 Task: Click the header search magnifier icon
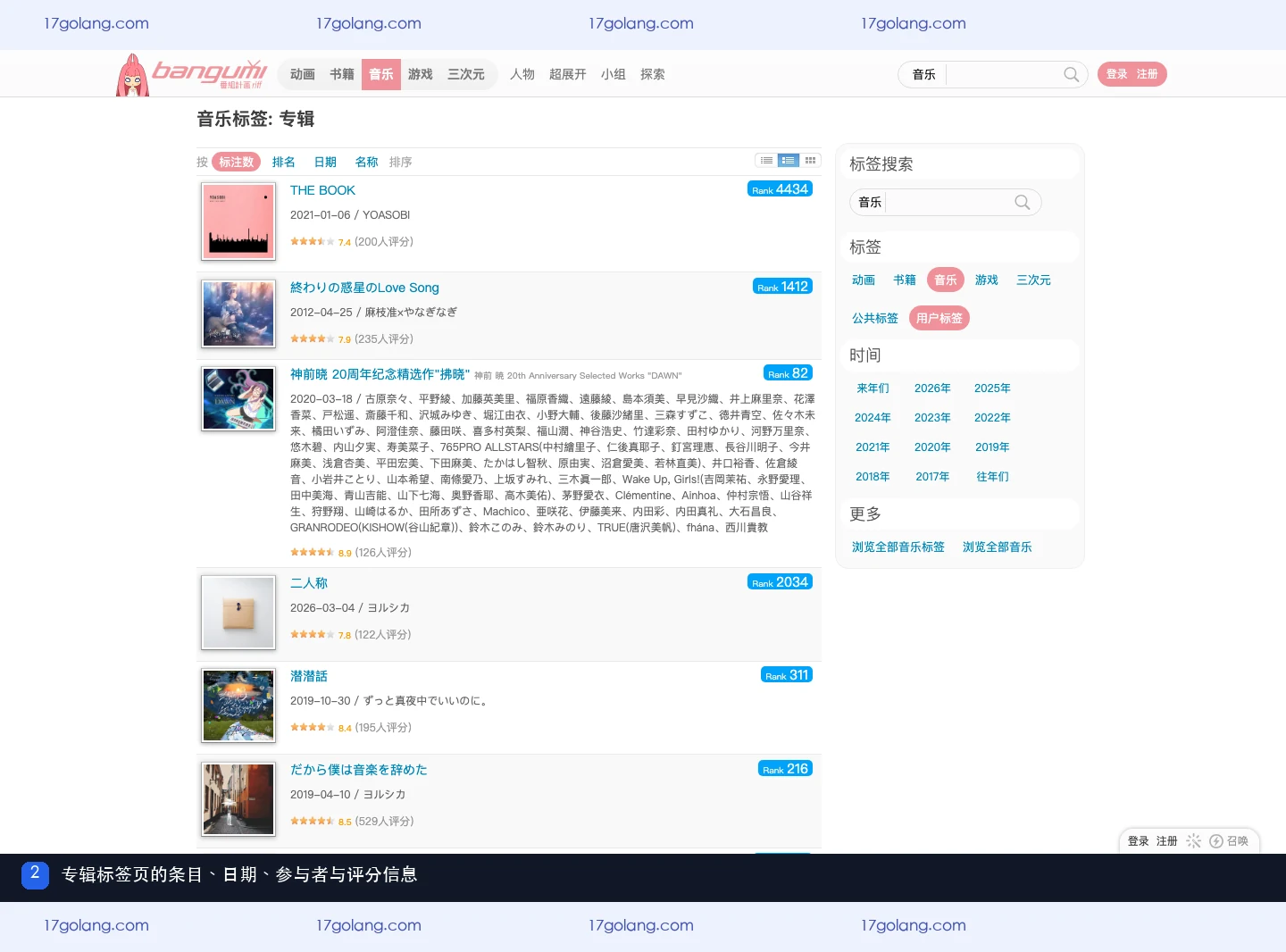[1071, 74]
